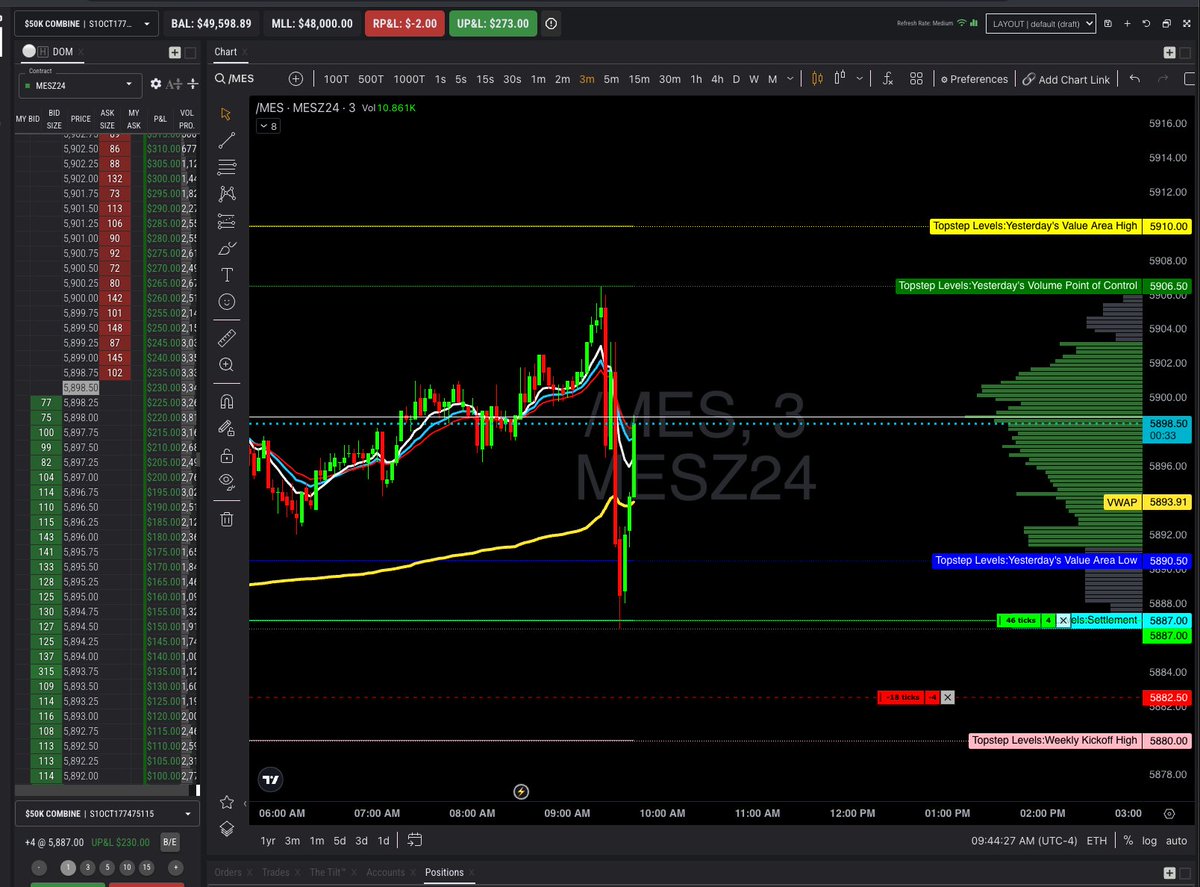Open the object tree layers icon
Screen dimensions: 1200x887
click(227, 829)
